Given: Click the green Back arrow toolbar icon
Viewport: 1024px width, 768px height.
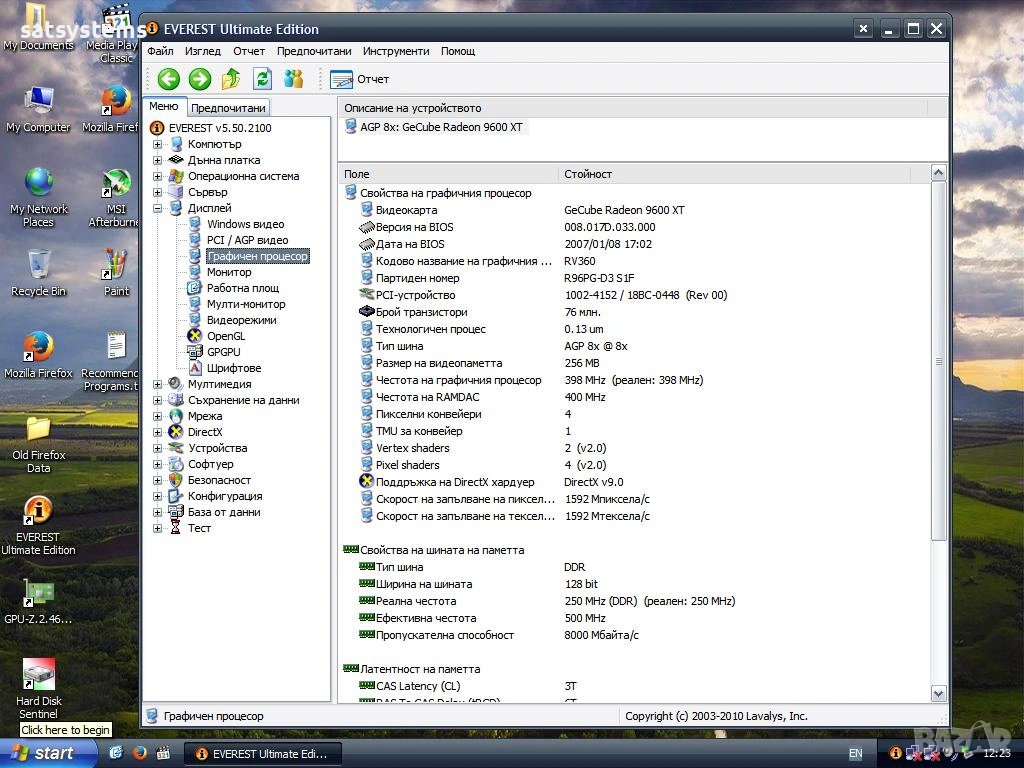Looking at the screenshot, I should [x=168, y=79].
